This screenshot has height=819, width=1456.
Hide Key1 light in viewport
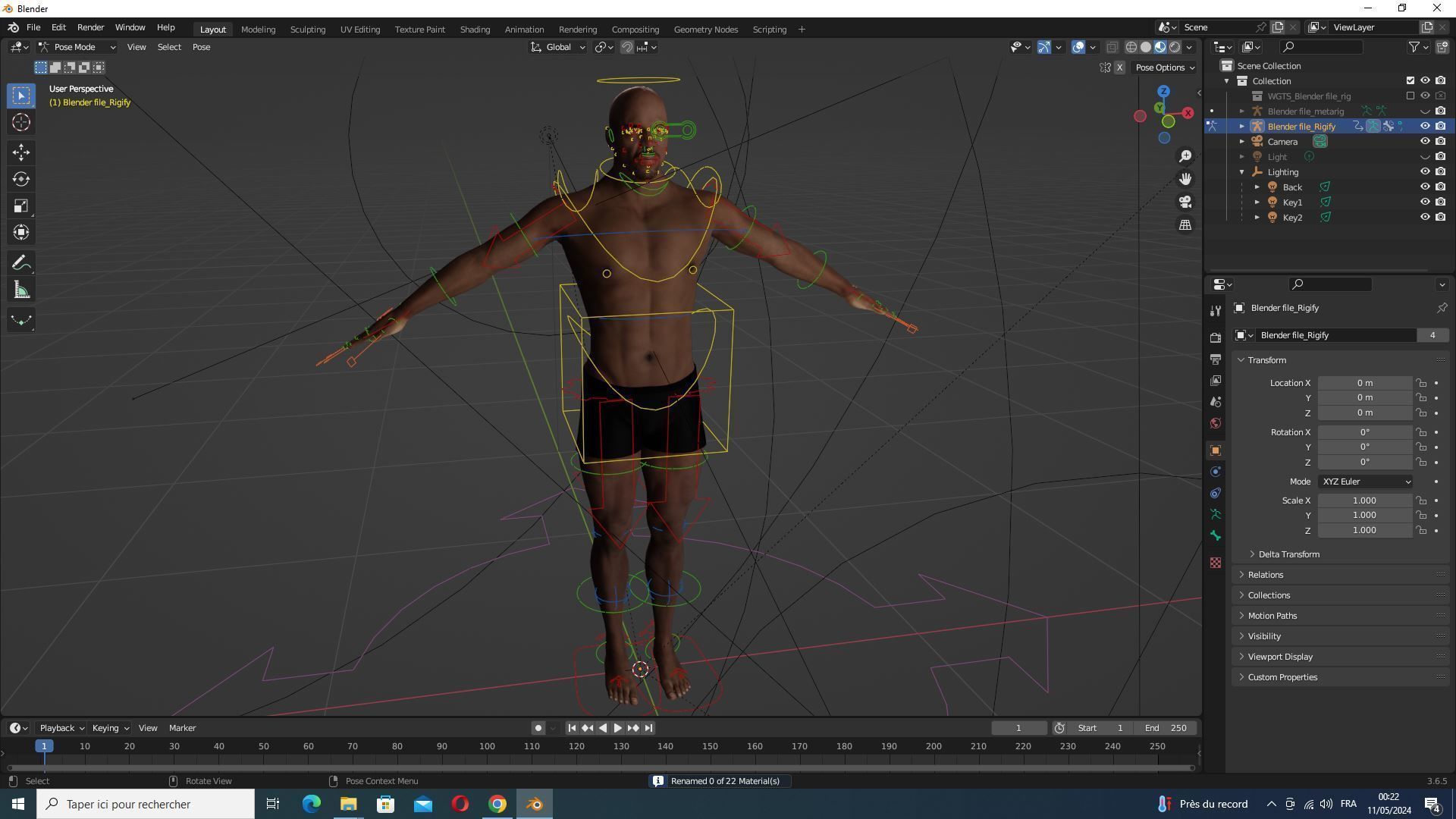coord(1425,202)
